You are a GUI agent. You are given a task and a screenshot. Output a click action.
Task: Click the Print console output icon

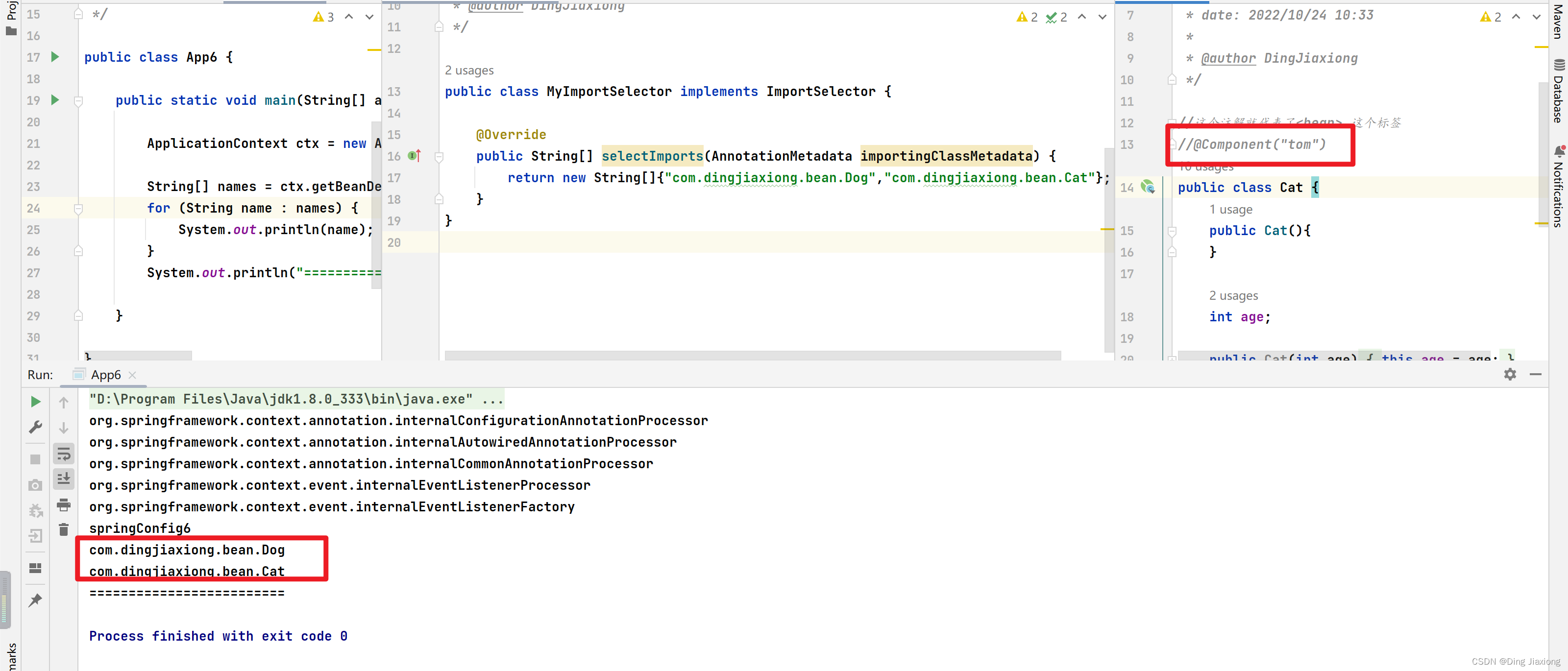63,504
